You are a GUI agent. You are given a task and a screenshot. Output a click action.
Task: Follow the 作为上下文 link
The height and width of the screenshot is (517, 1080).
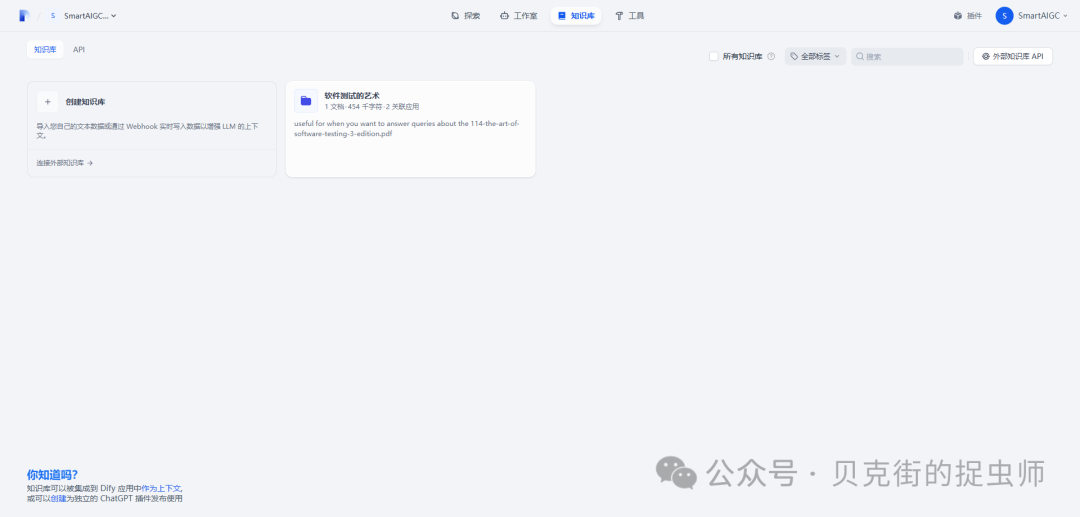[161, 487]
